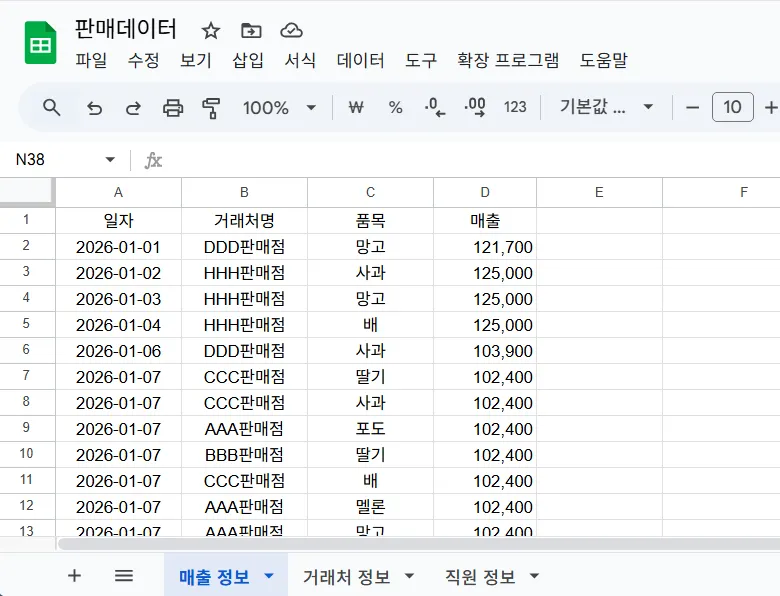Click the formula bar input area
Screen dimensions: 780x596
point(473,160)
